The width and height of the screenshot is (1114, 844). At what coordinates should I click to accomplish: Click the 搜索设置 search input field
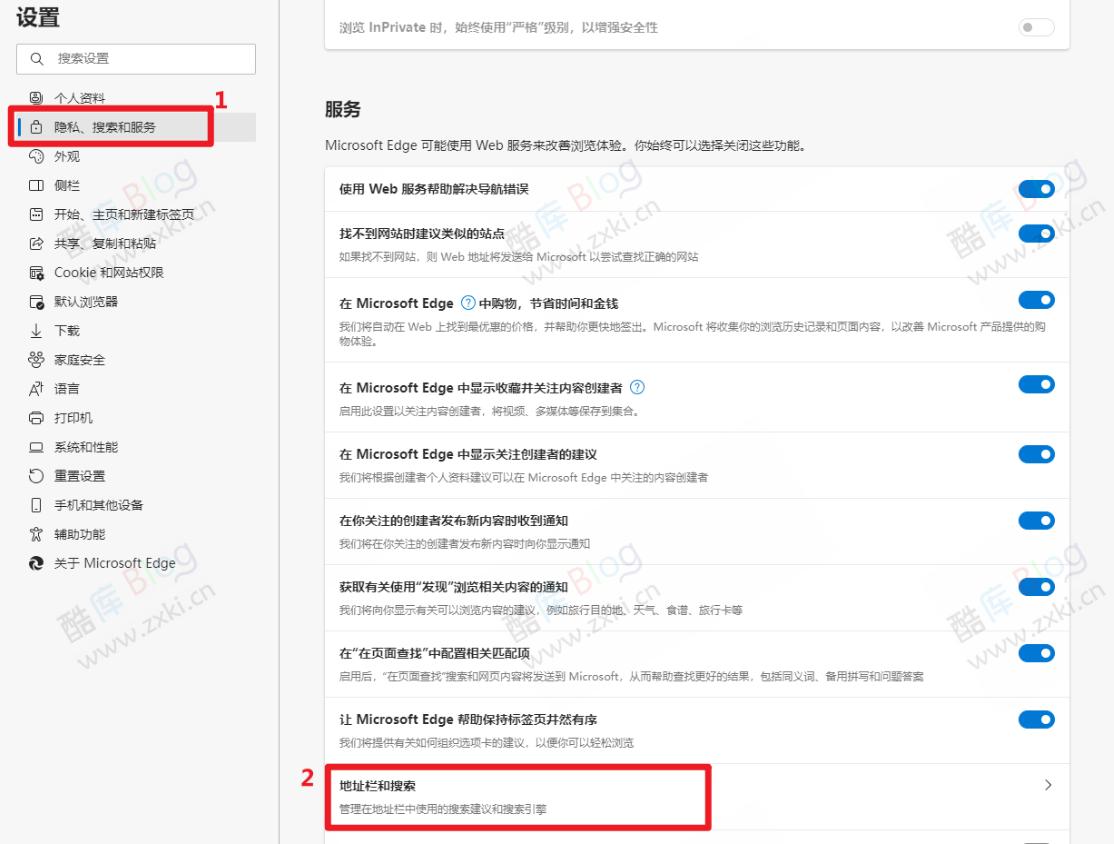(x=135, y=59)
